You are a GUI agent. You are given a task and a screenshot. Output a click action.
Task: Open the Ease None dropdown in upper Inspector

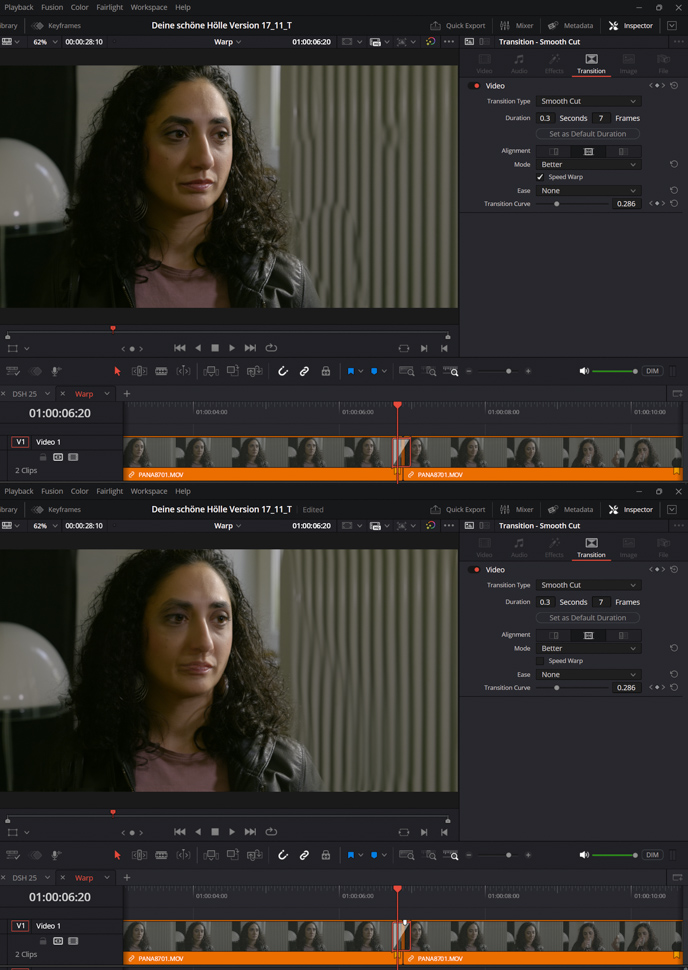point(588,190)
